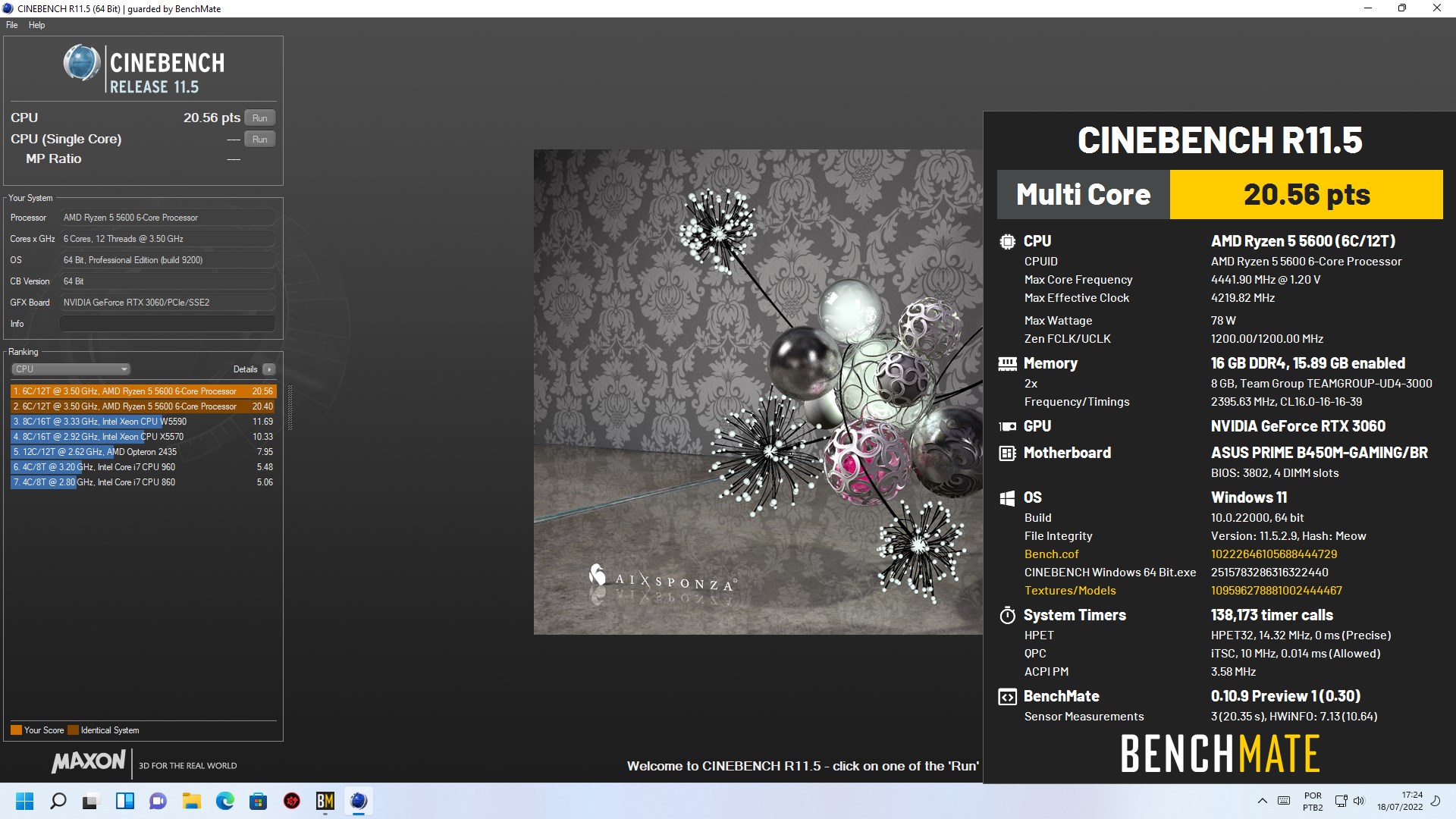This screenshot has height=819, width=1456.
Task: Click the GPU card icon in BenchMate panel
Action: tap(1007, 427)
